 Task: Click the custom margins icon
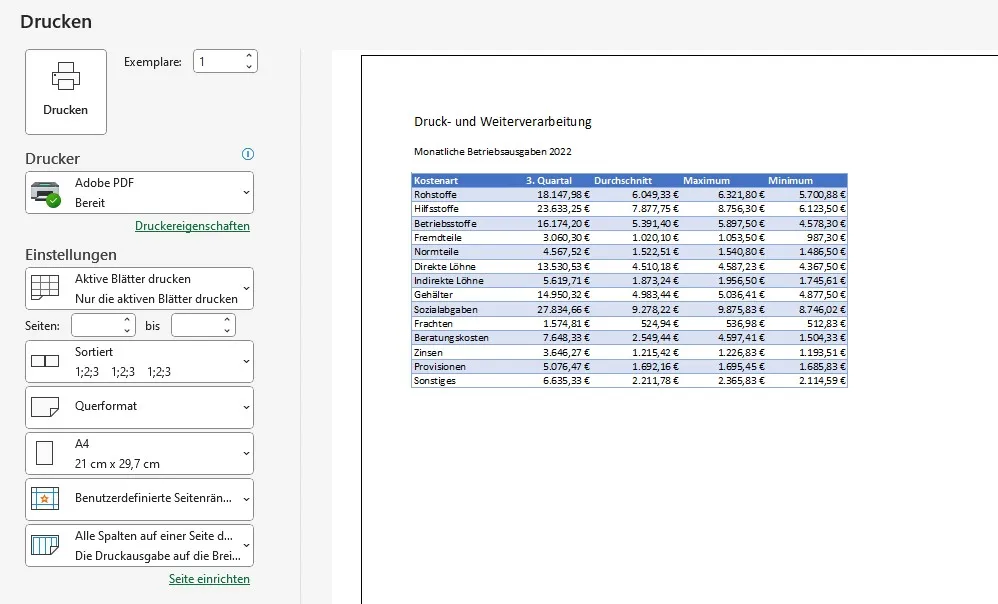tap(46, 499)
